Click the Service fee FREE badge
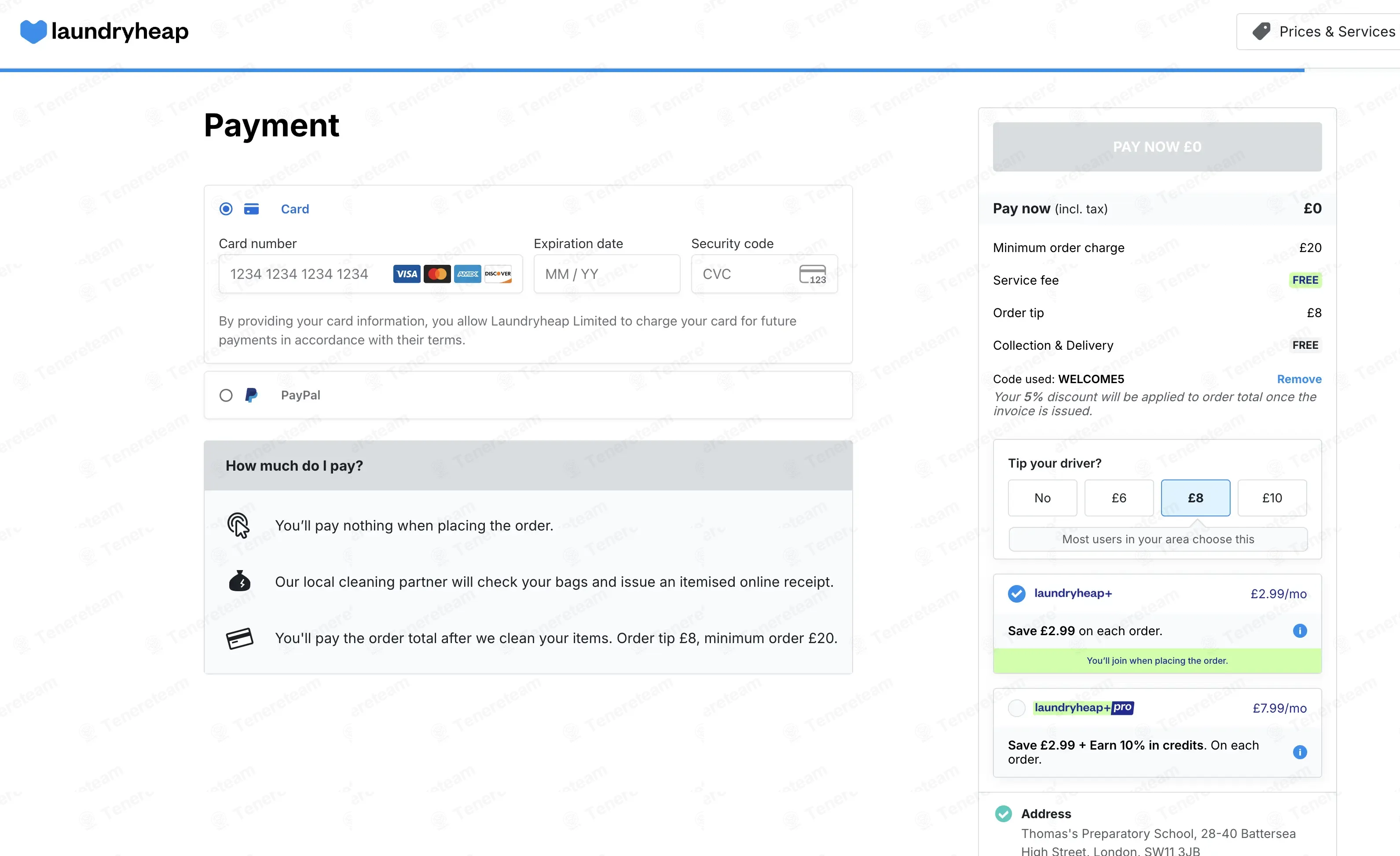Screen dimensions: 1400x856 1305,280
